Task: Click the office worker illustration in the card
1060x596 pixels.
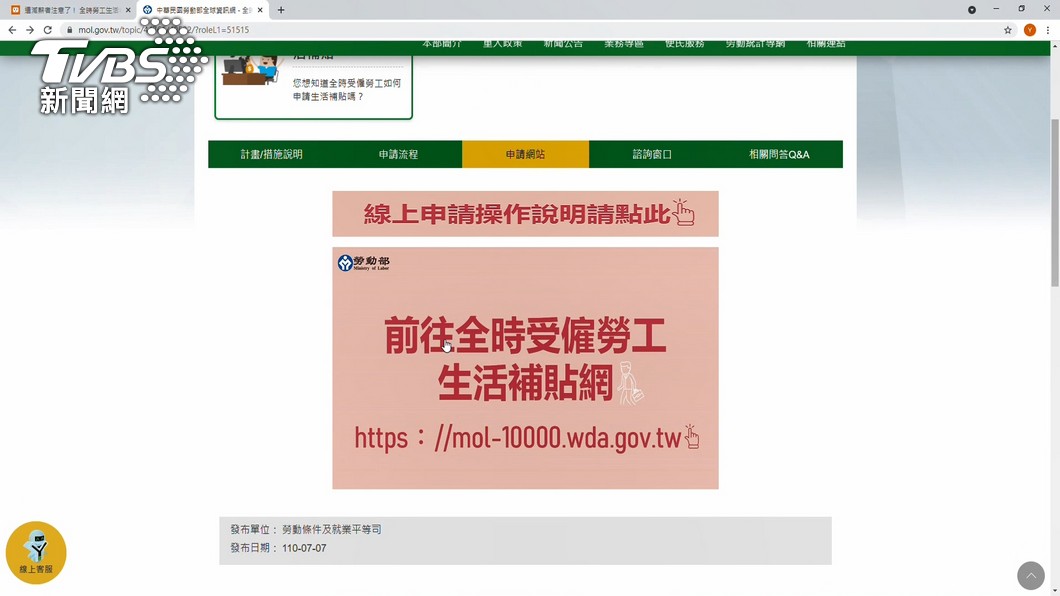Action: pyautogui.click(x=251, y=71)
